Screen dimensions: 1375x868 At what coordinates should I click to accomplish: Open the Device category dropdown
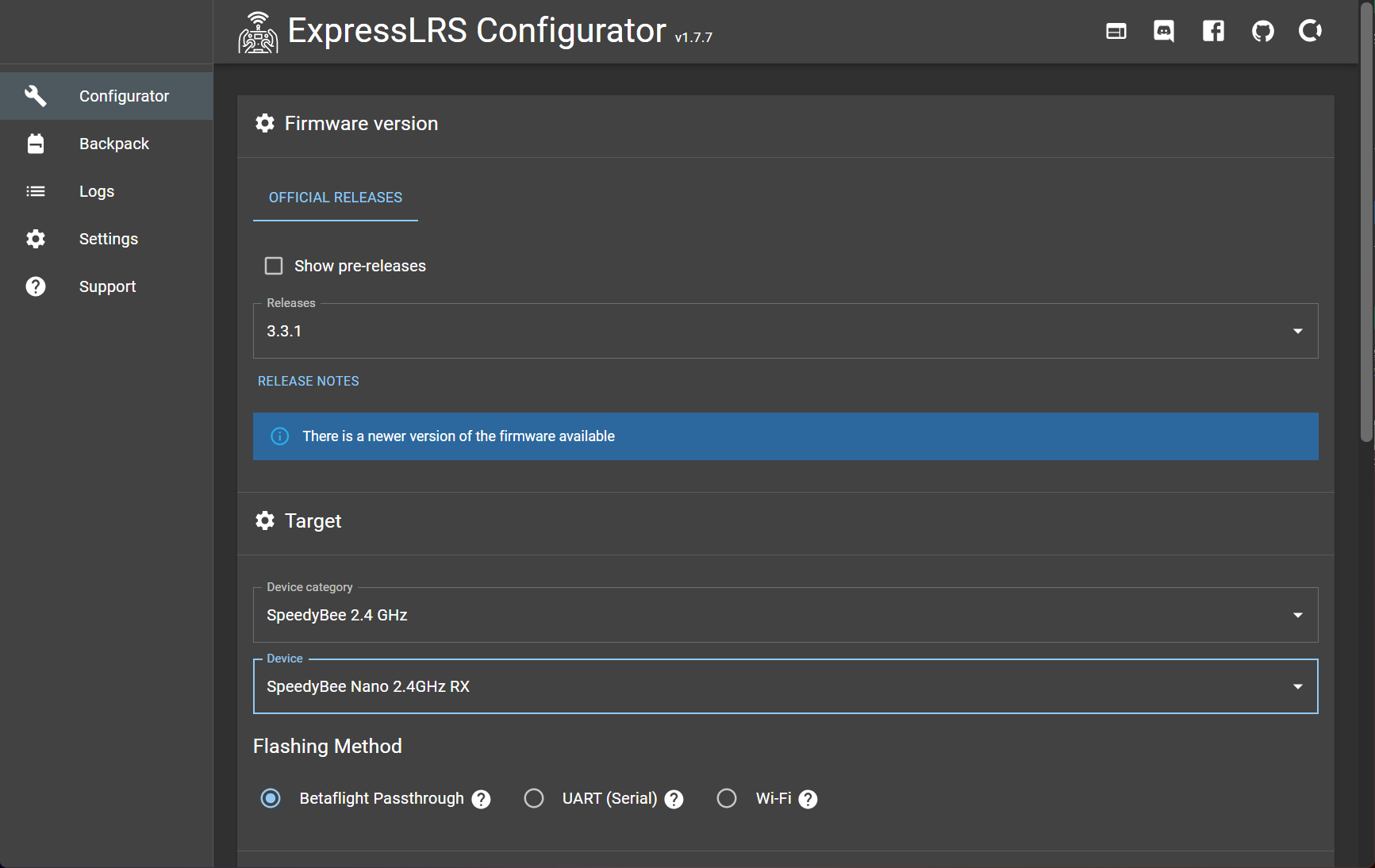[785, 615]
